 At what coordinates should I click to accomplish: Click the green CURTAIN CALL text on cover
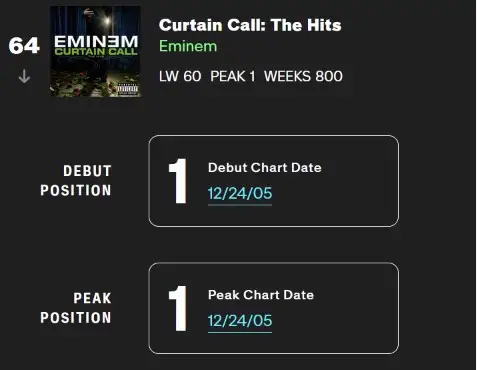(96, 52)
